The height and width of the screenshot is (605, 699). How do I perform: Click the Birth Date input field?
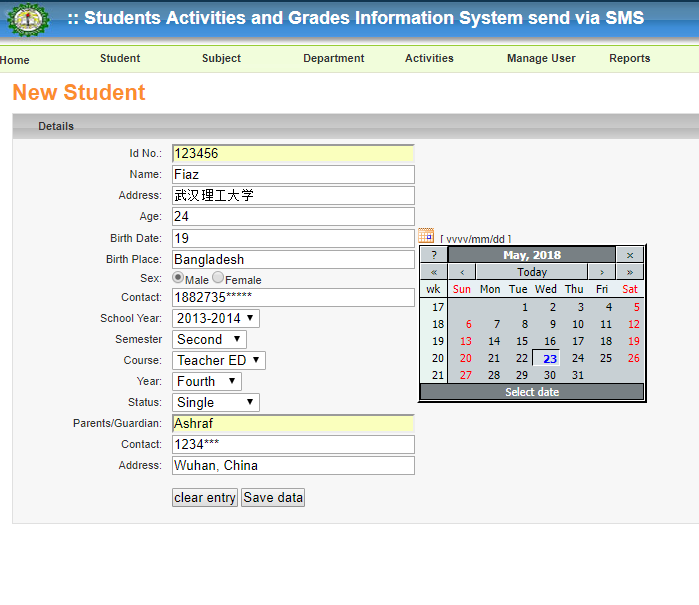pos(293,239)
